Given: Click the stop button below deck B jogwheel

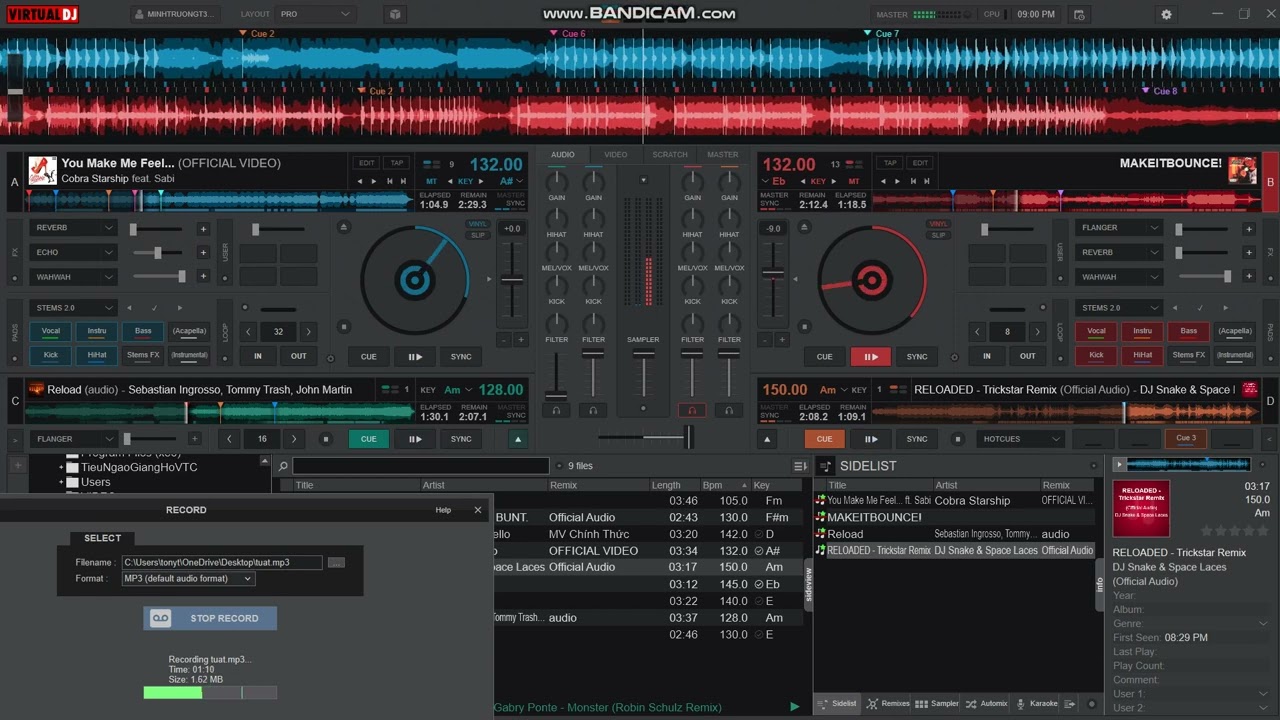Looking at the screenshot, I should pos(802,326).
